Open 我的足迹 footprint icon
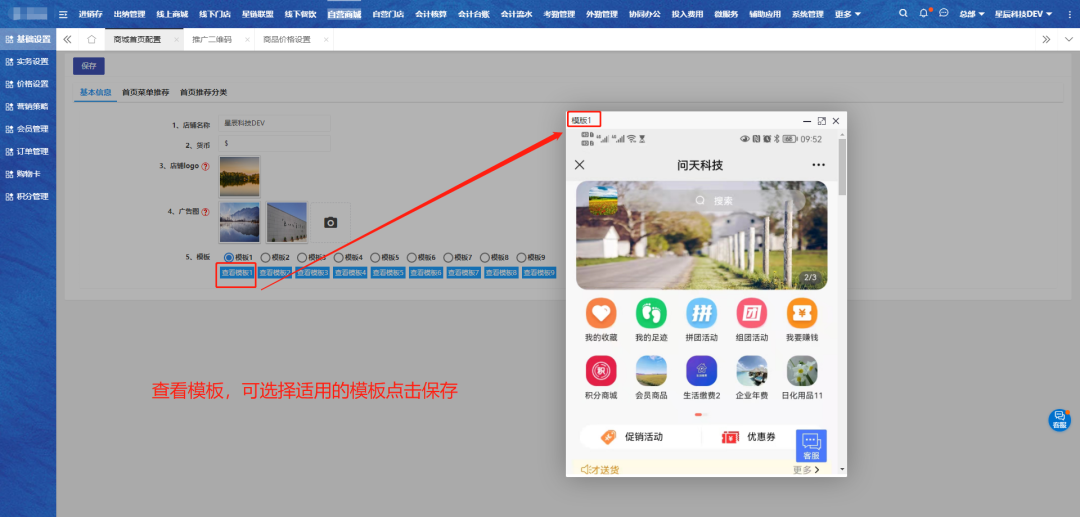Screen dimensions: 1080x517 pyautogui.click(x=651, y=314)
